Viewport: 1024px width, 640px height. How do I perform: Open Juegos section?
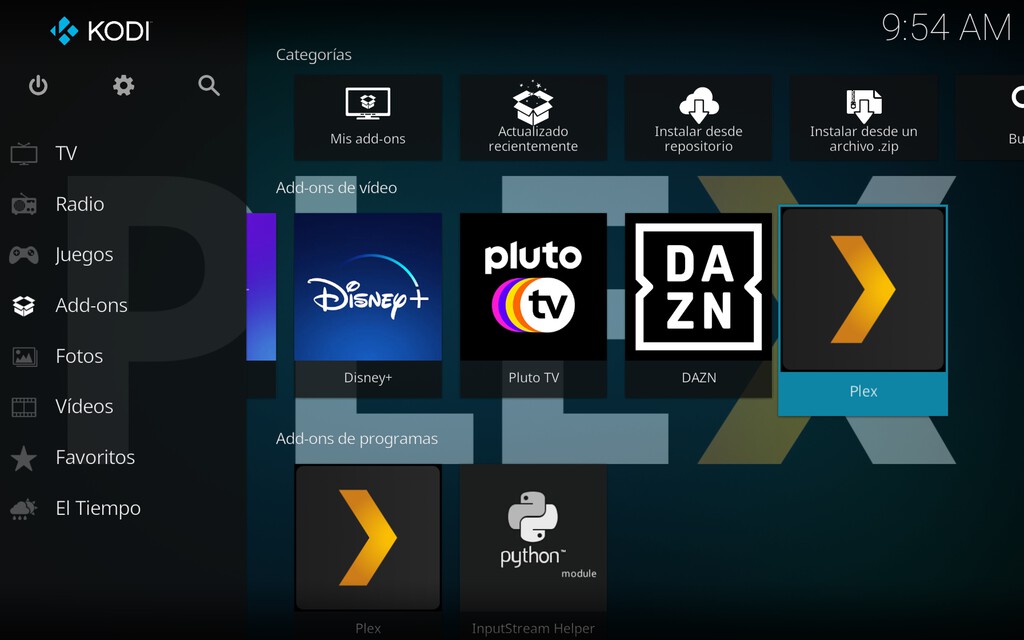84,255
